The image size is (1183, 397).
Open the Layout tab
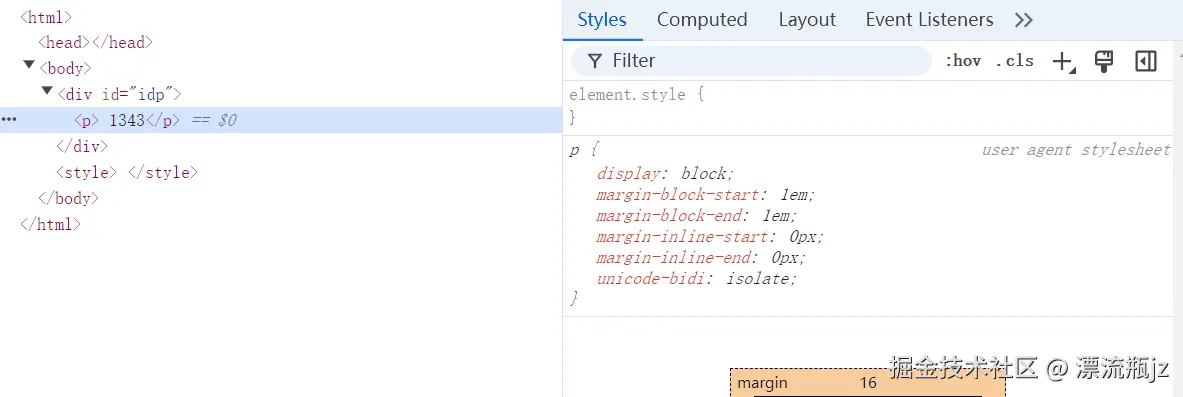click(807, 20)
